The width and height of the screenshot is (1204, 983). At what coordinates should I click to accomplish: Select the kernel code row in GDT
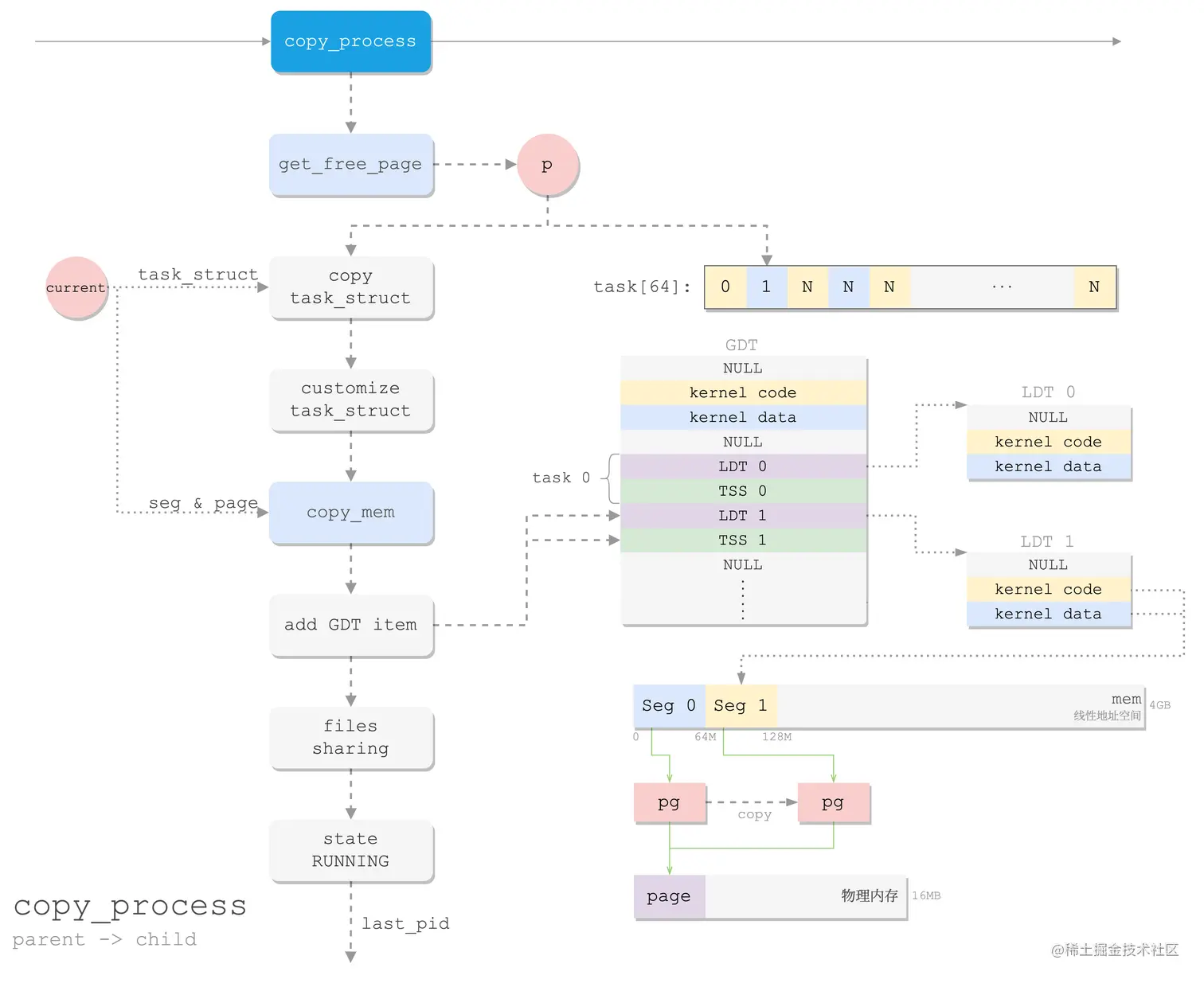tap(743, 392)
